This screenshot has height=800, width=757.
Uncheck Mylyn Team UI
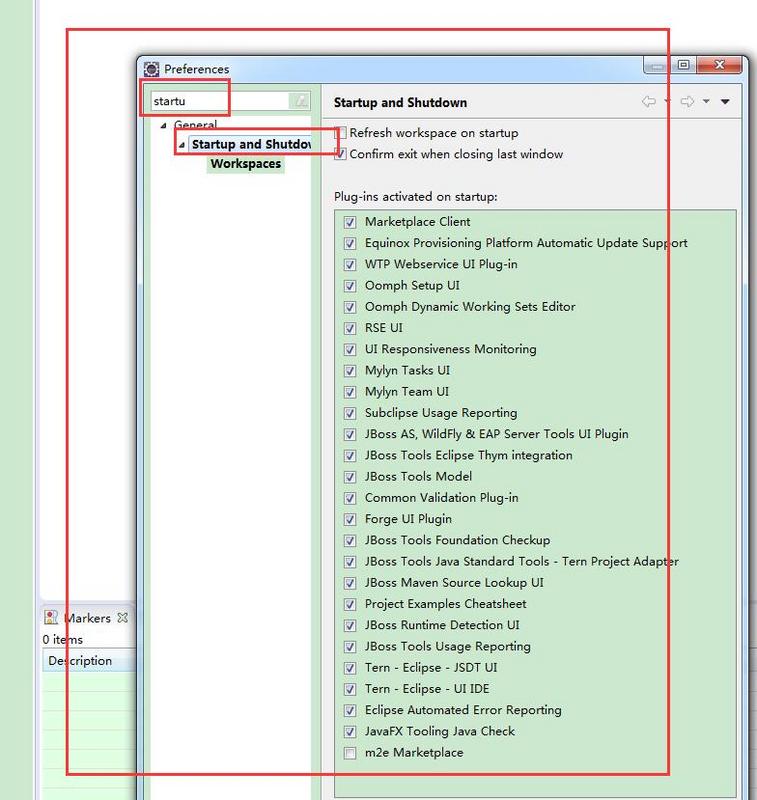click(350, 392)
